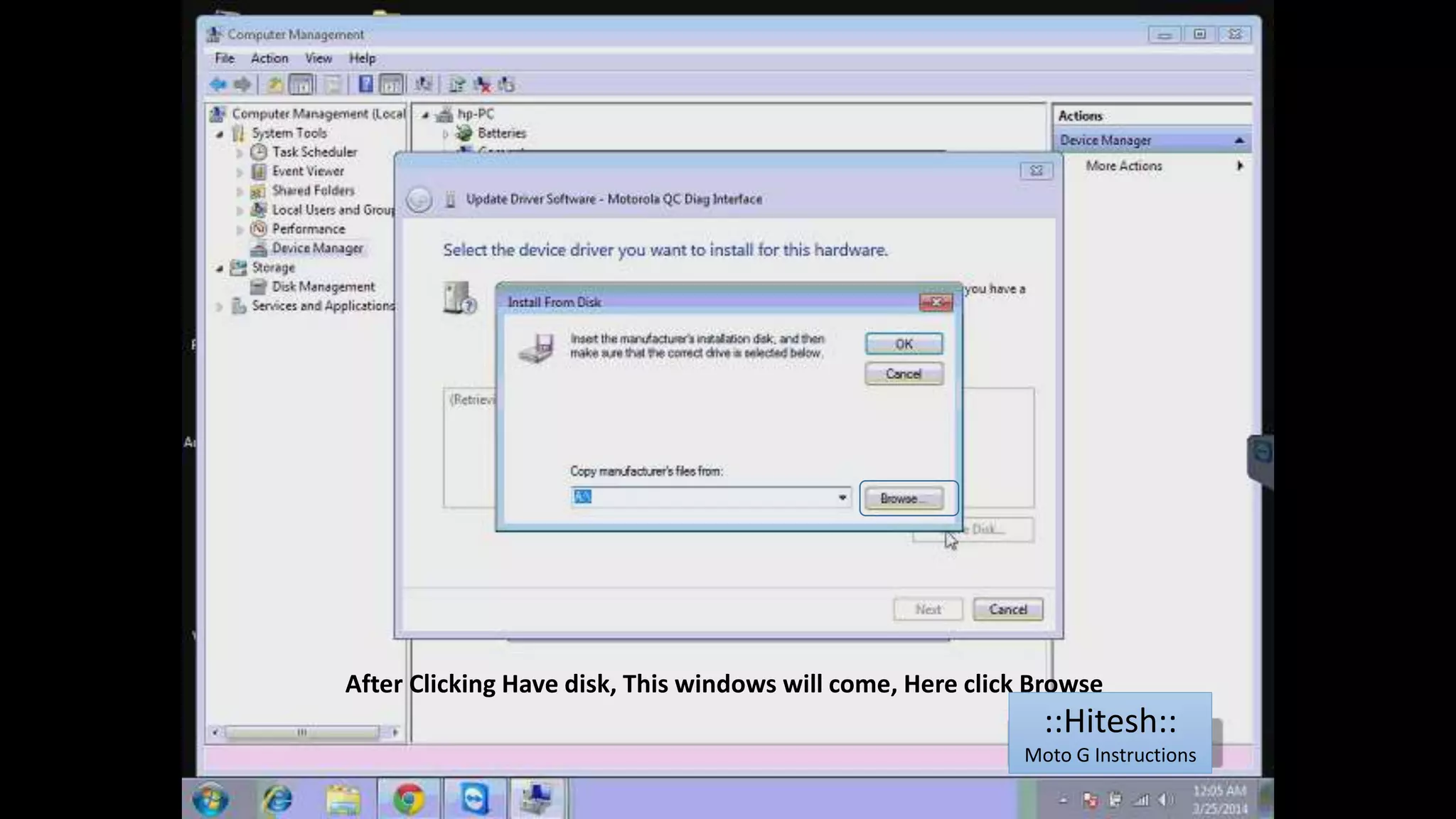The width and height of the screenshot is (1456, 819).
Task: Toggle the Show/Hide Console Tree toolbar icon
Action: pyautogui.click(x=301, y=85)
